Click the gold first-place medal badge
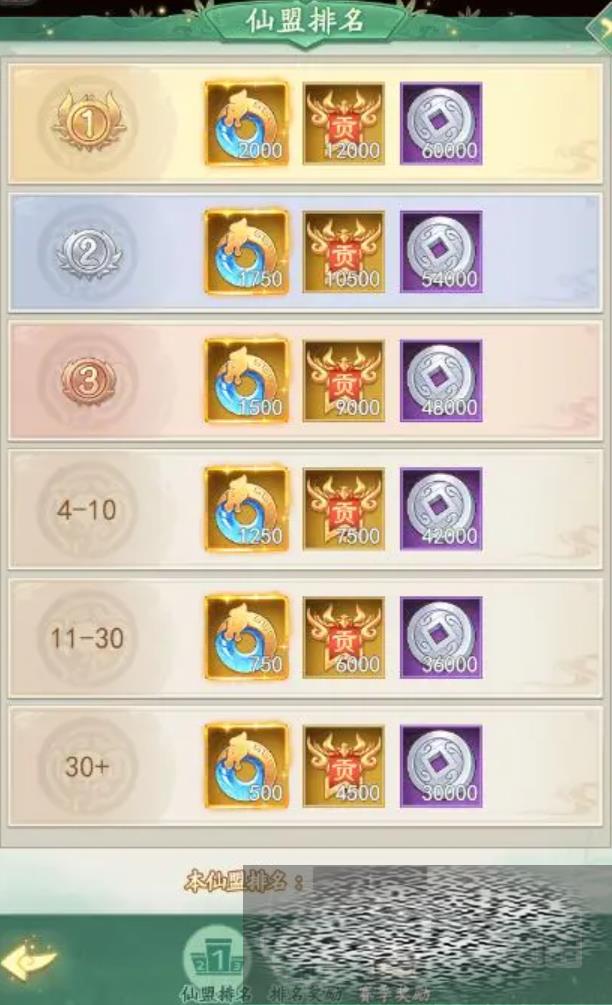The height and width of the screenshot is (1005, 612). 88,122
